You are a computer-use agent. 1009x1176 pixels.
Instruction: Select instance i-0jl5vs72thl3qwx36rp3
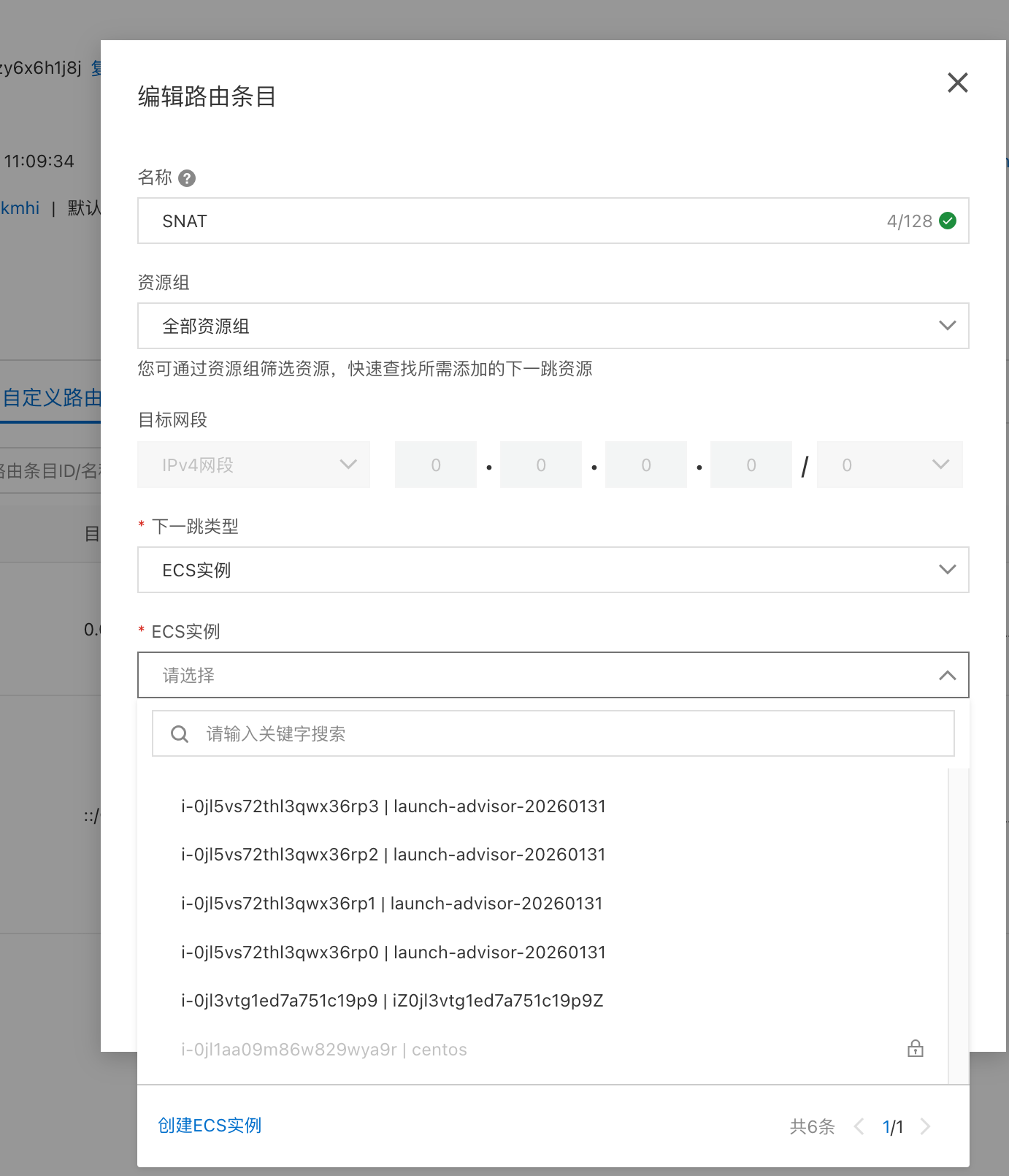pos(394,806)
